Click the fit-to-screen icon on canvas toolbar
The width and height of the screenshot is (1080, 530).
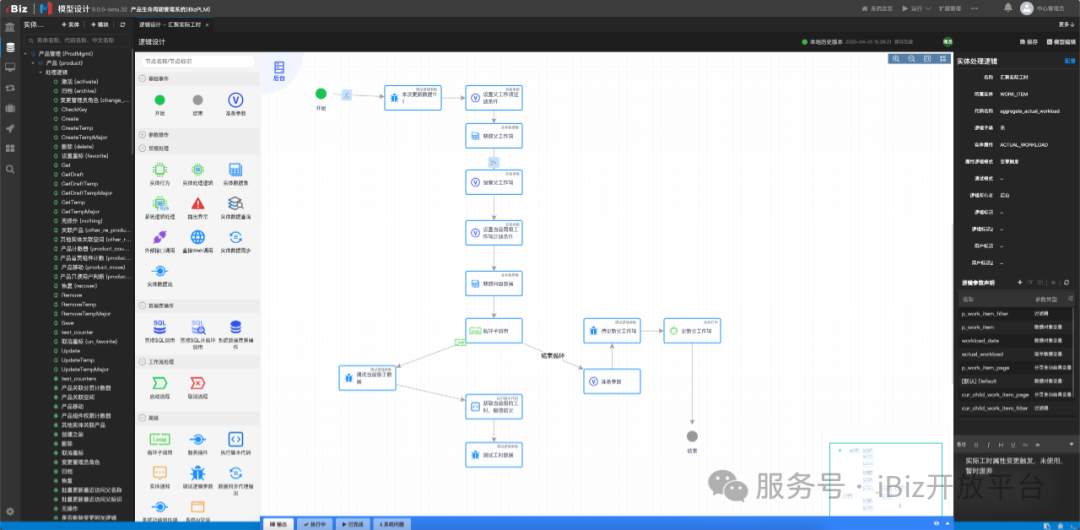pos(927,59)
